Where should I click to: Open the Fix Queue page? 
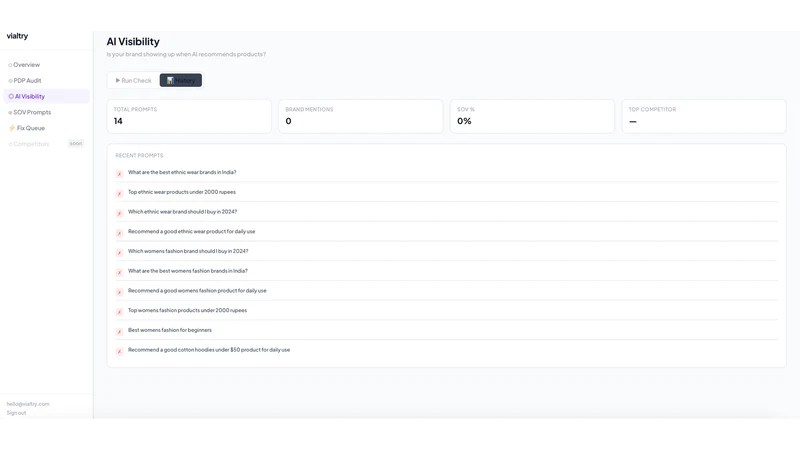click(46, 128)
